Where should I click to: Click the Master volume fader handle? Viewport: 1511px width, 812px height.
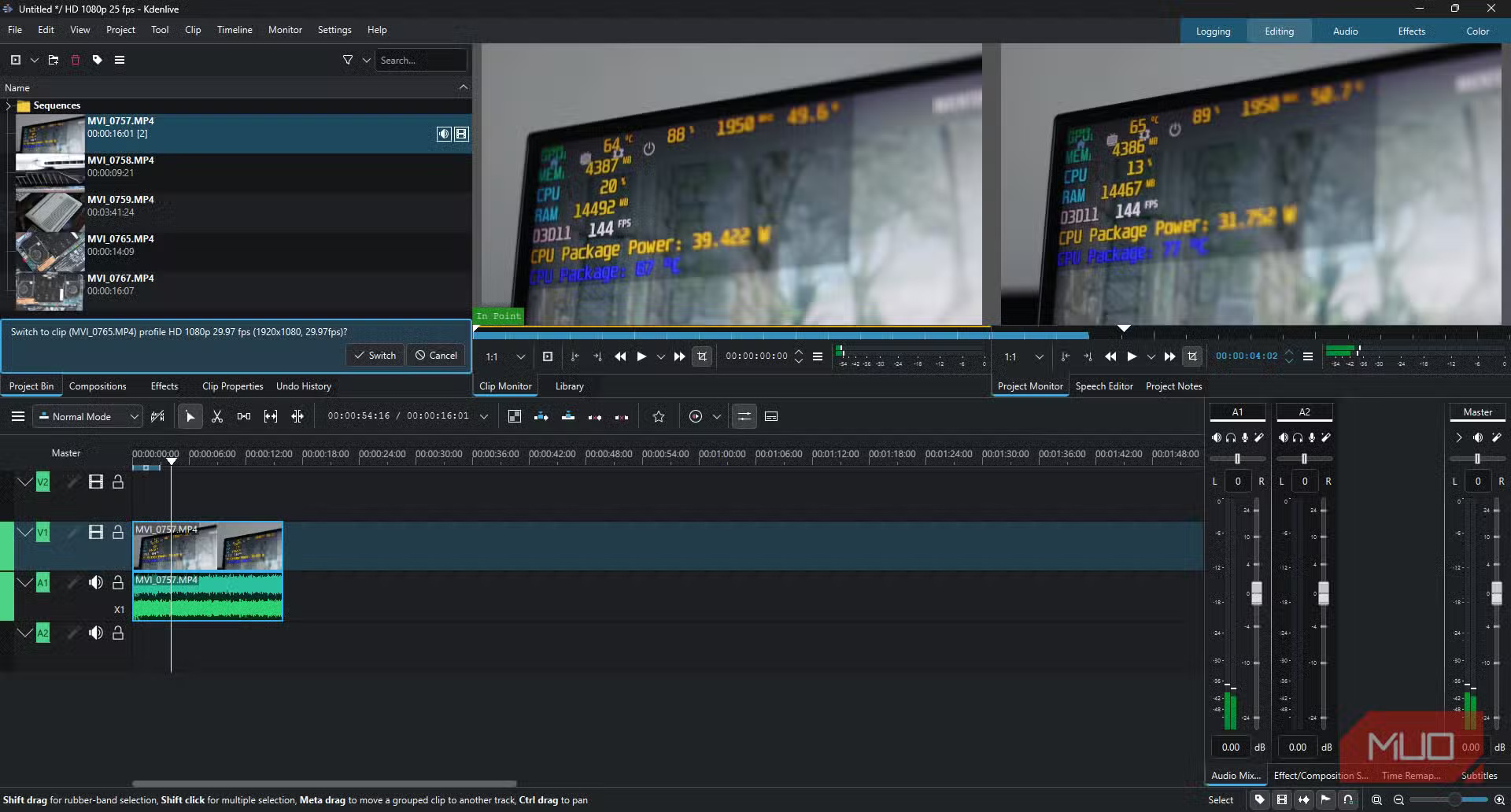pyautogui.click(x=1496, y=592)
